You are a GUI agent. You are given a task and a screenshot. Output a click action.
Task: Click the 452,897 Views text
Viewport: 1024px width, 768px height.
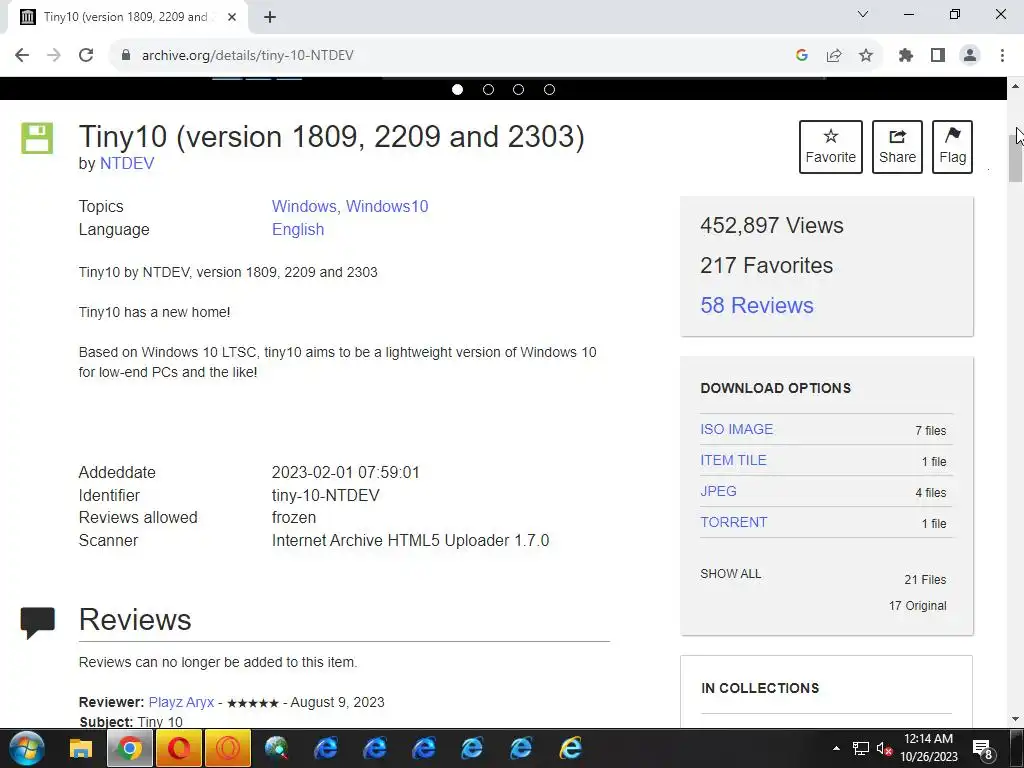tap(772, 225)
